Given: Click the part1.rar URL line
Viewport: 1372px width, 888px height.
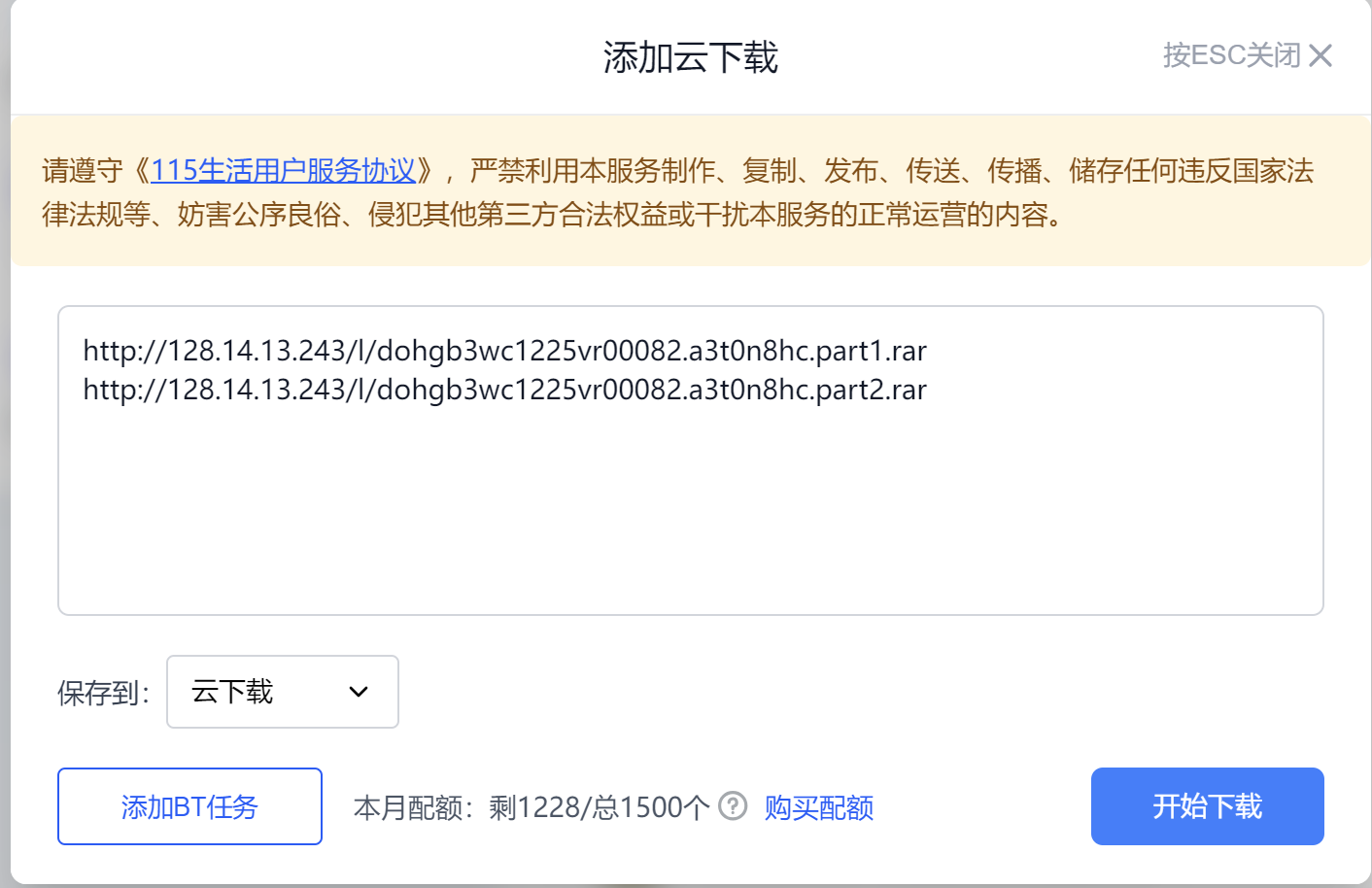Looking at the screenshot, I should [505, 351].
